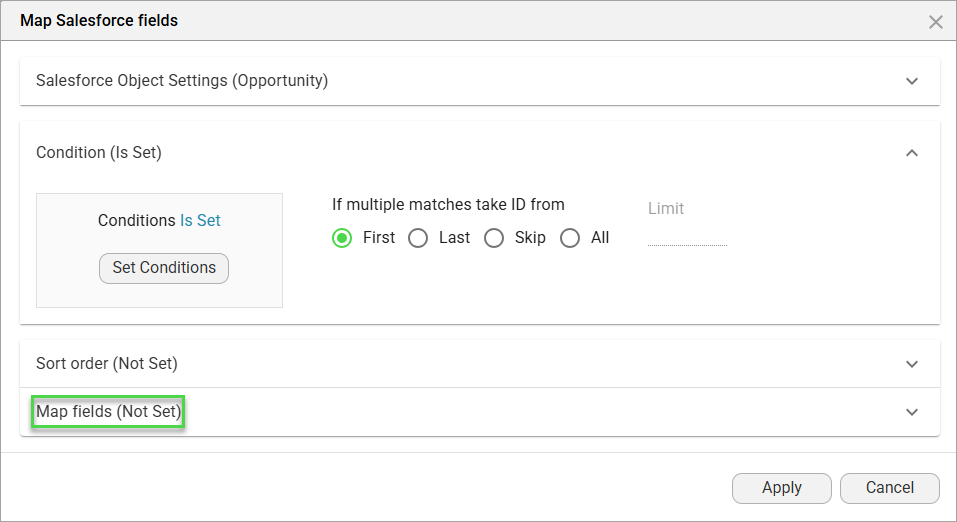Click the 'If multiple matches take ID from' label
This screenshot has width=957, height=522.
tap(448, 205)
